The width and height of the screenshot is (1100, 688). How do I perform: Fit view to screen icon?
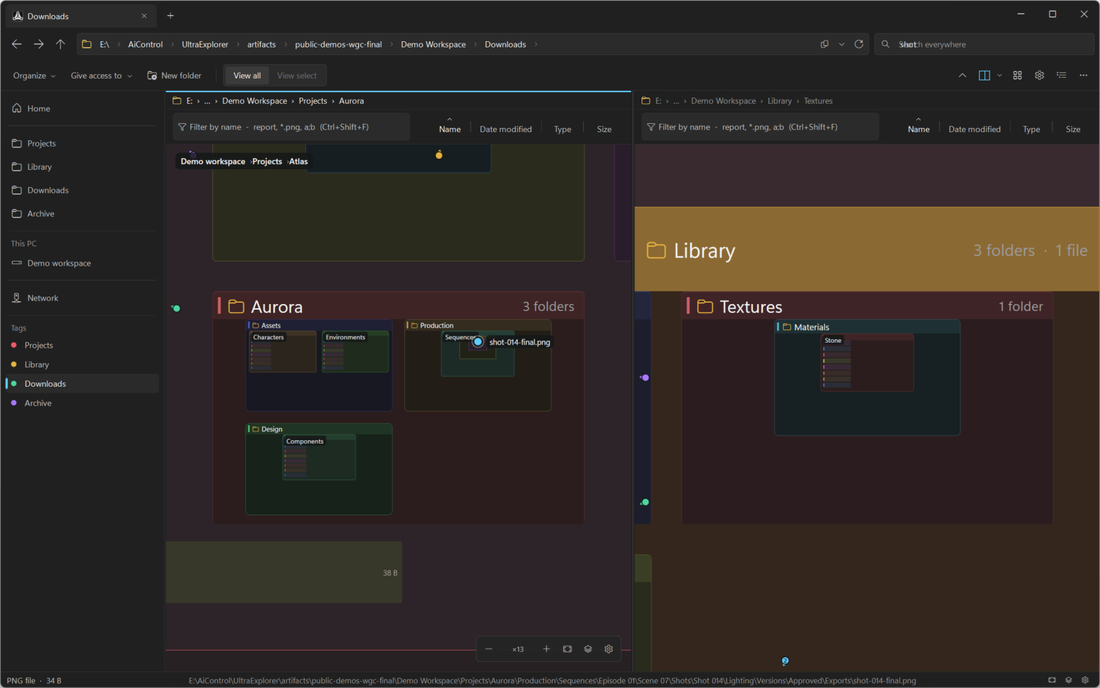pos(567,649)
